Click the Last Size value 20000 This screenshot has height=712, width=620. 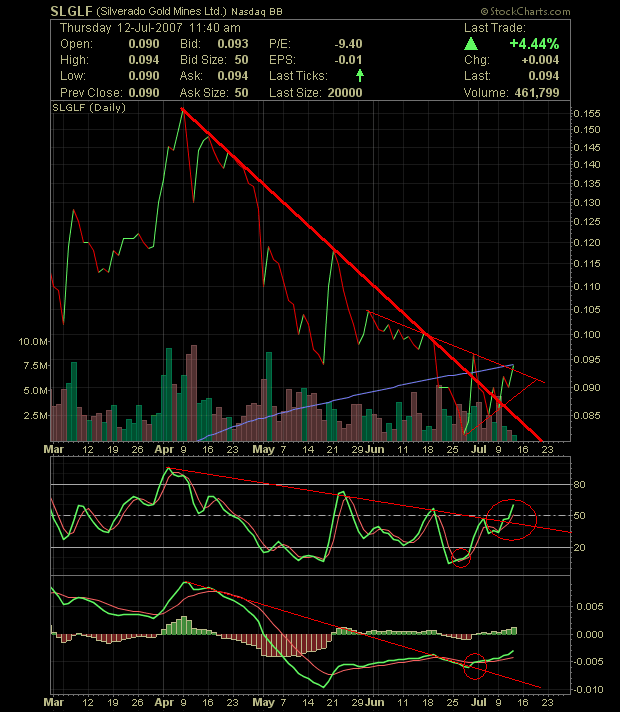(x=345, y=93)
